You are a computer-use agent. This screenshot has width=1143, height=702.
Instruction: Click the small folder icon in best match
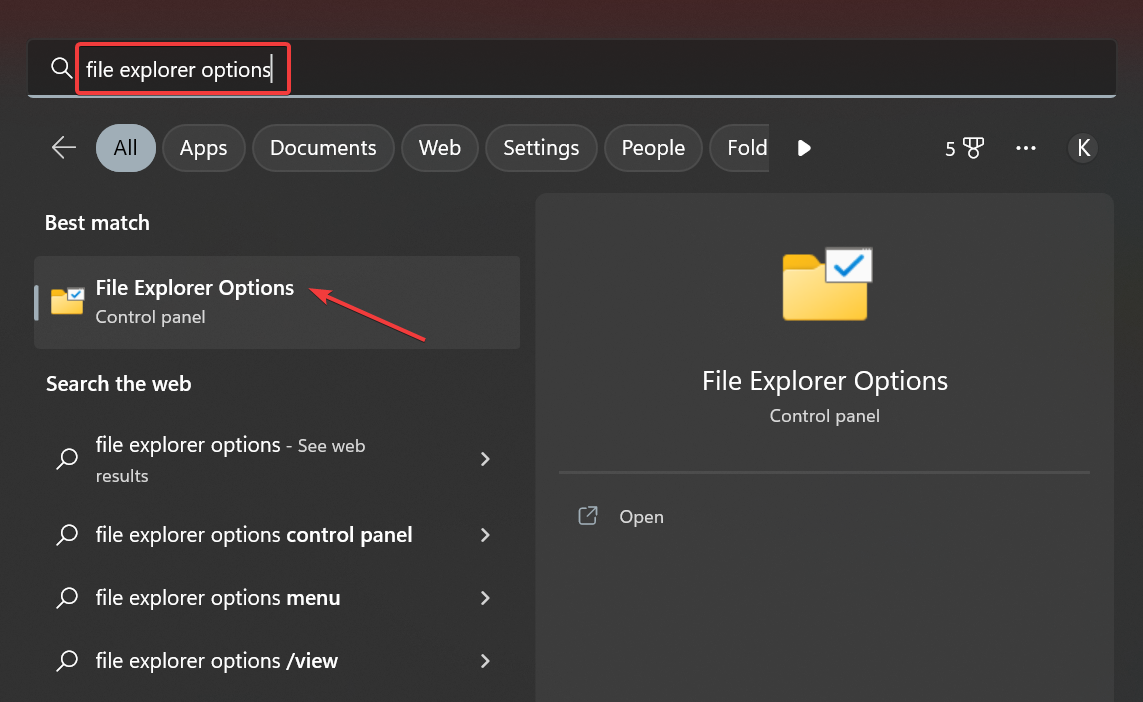coord(67,300)
